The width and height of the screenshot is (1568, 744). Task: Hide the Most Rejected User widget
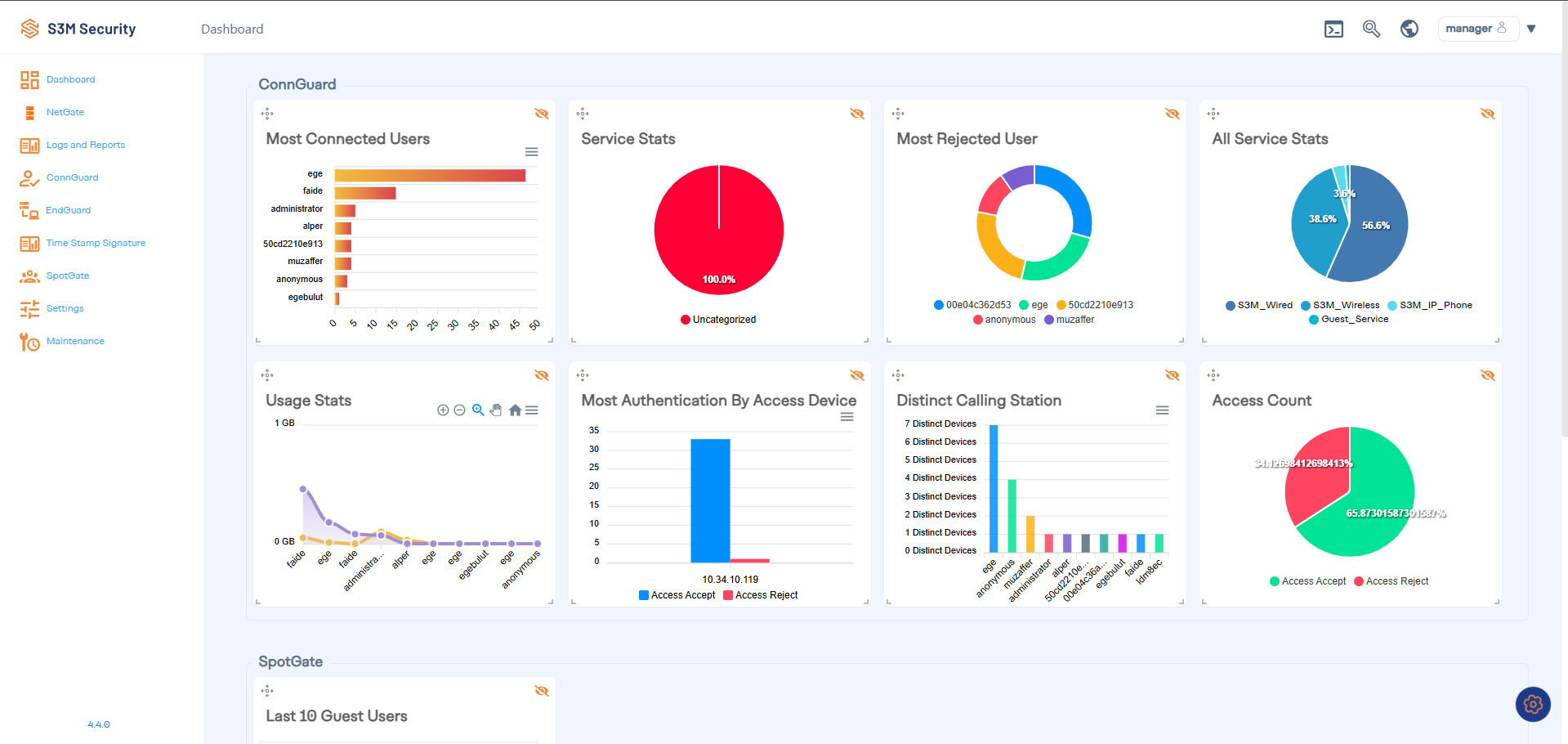(x=1173, y=114)
